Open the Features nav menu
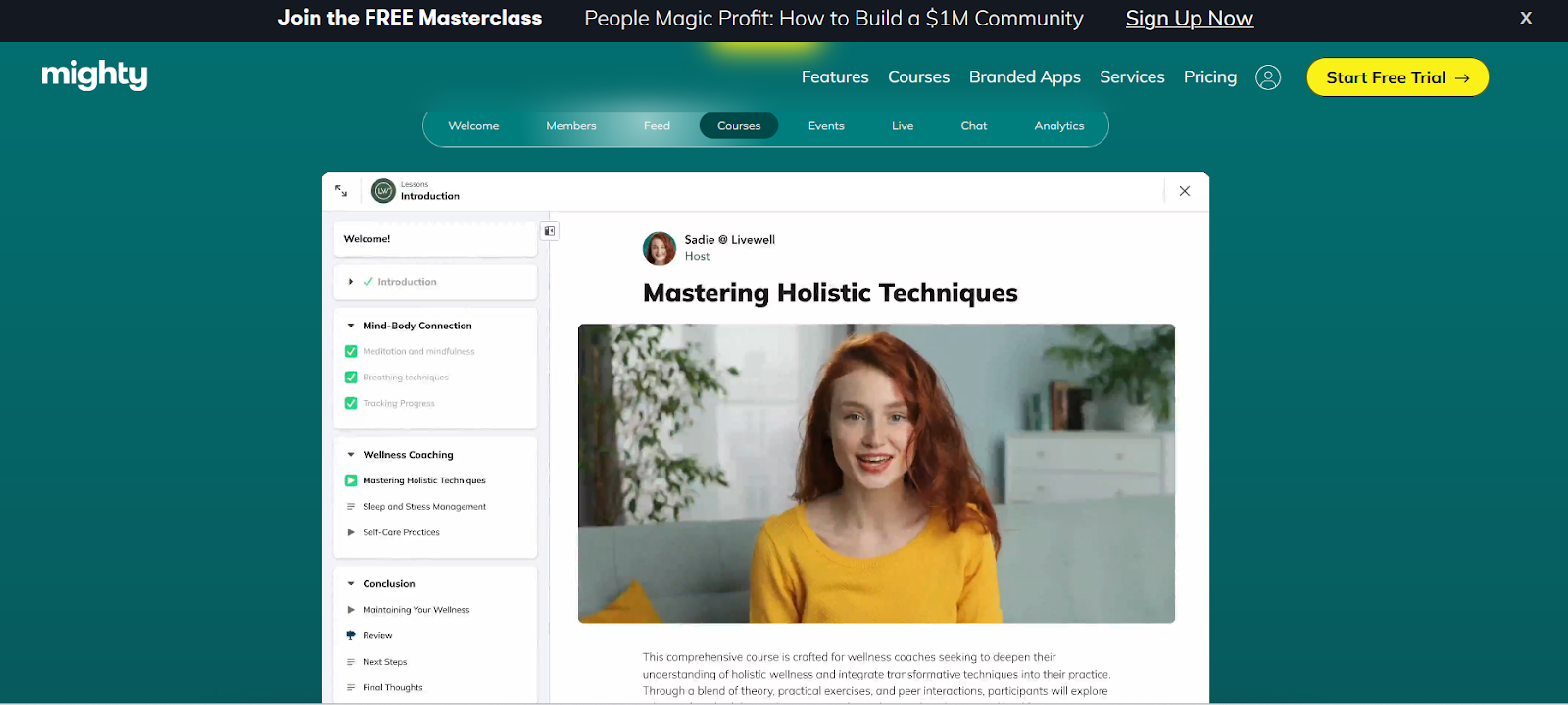 point(835,76)
